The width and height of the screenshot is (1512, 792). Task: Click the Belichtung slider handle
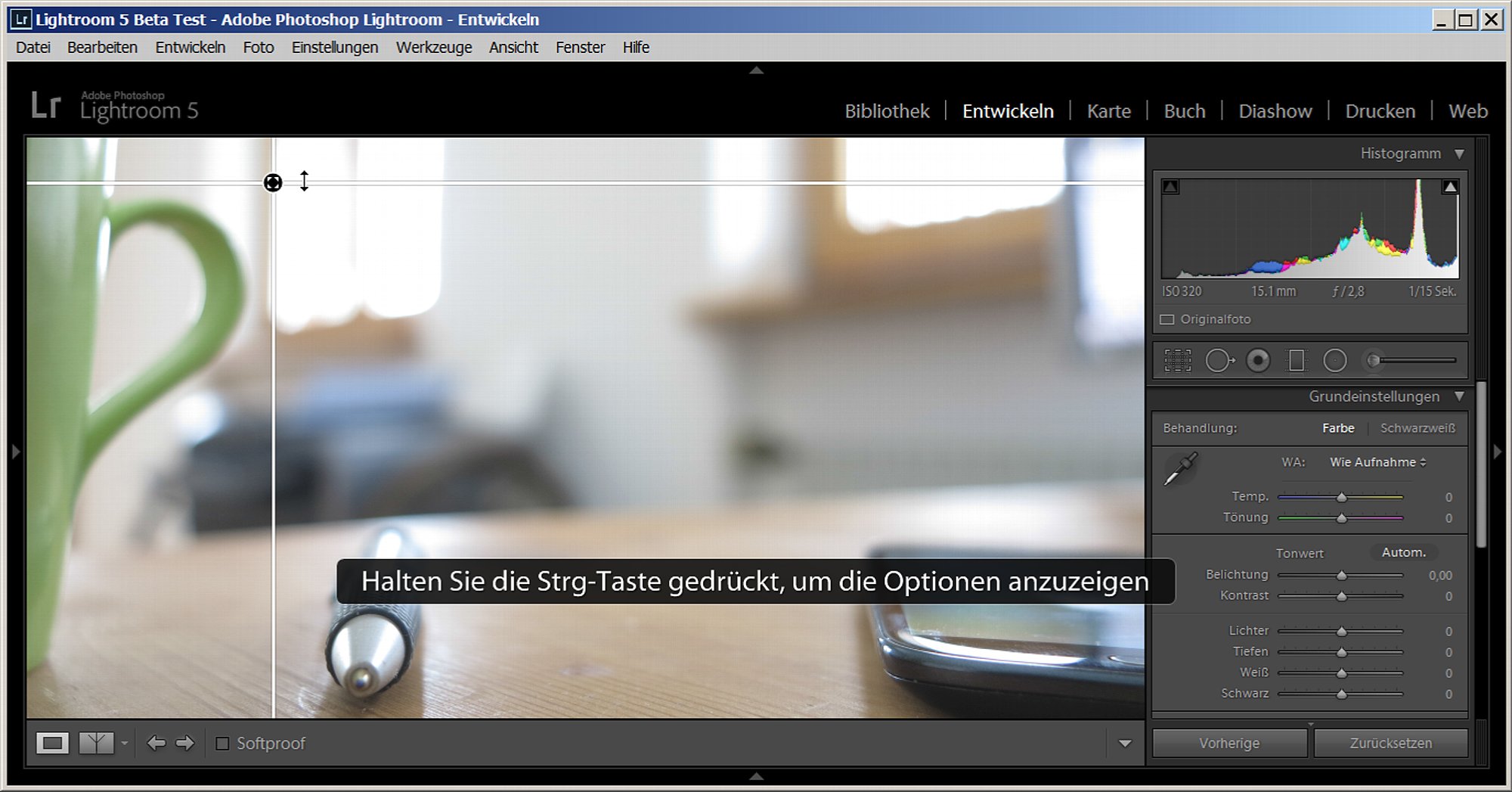[1342, 576]
